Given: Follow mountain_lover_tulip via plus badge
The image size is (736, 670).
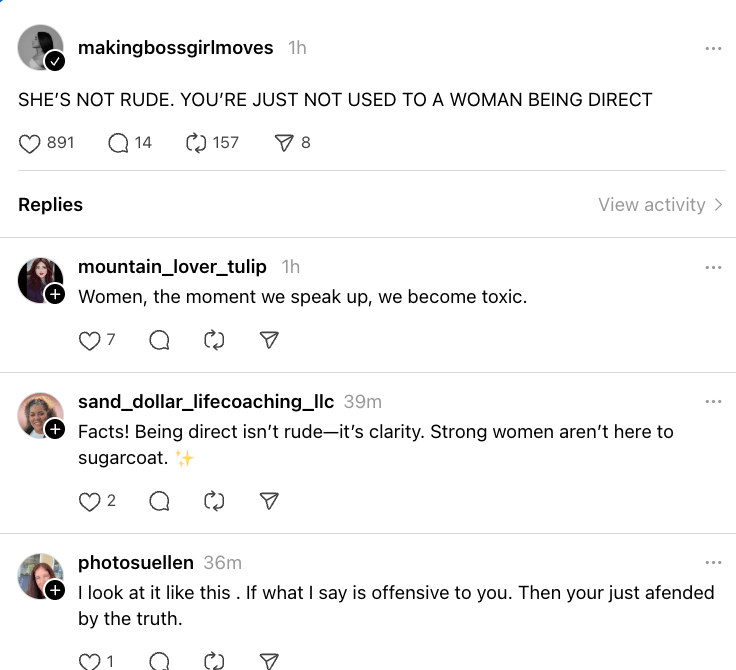Looking at the screenshot, I should [56, 294].
